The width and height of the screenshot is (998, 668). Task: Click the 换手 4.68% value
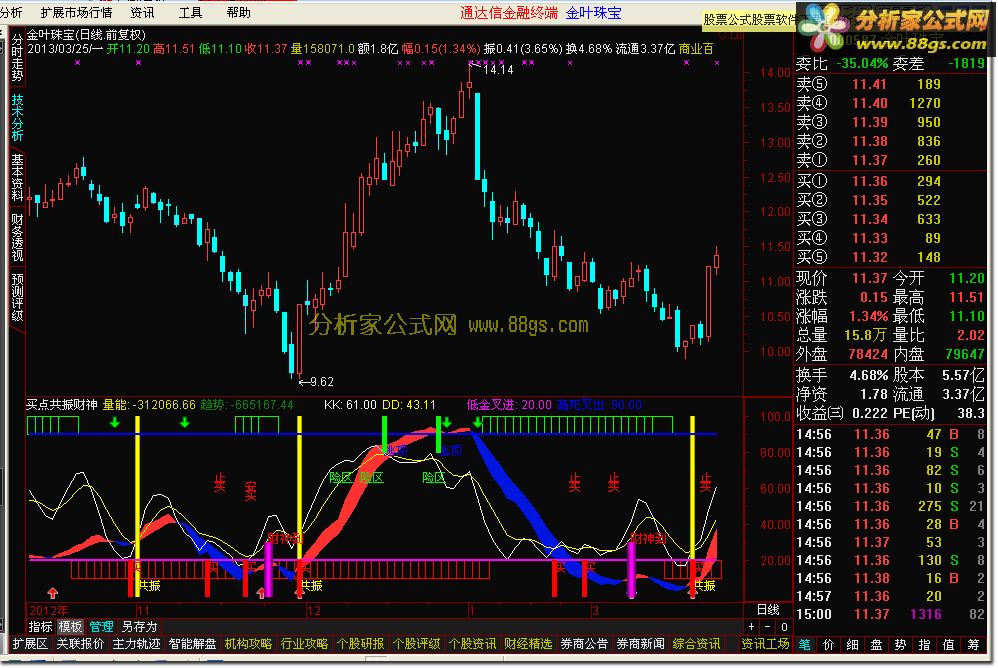(869, 375)
